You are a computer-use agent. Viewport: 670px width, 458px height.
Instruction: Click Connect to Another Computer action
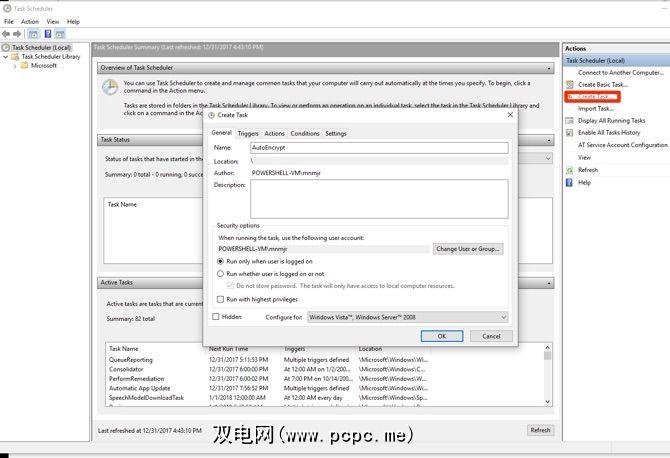click(620, 73)
